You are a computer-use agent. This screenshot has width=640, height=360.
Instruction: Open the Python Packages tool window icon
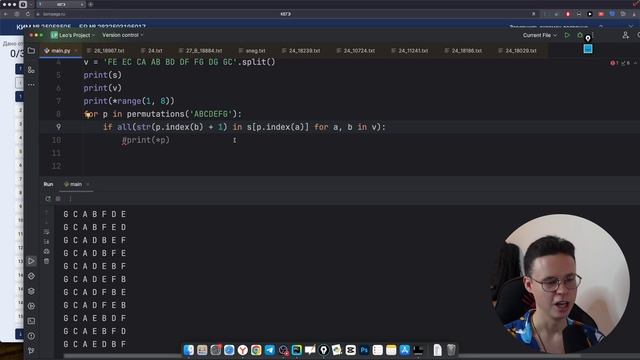tap(31, 291)
